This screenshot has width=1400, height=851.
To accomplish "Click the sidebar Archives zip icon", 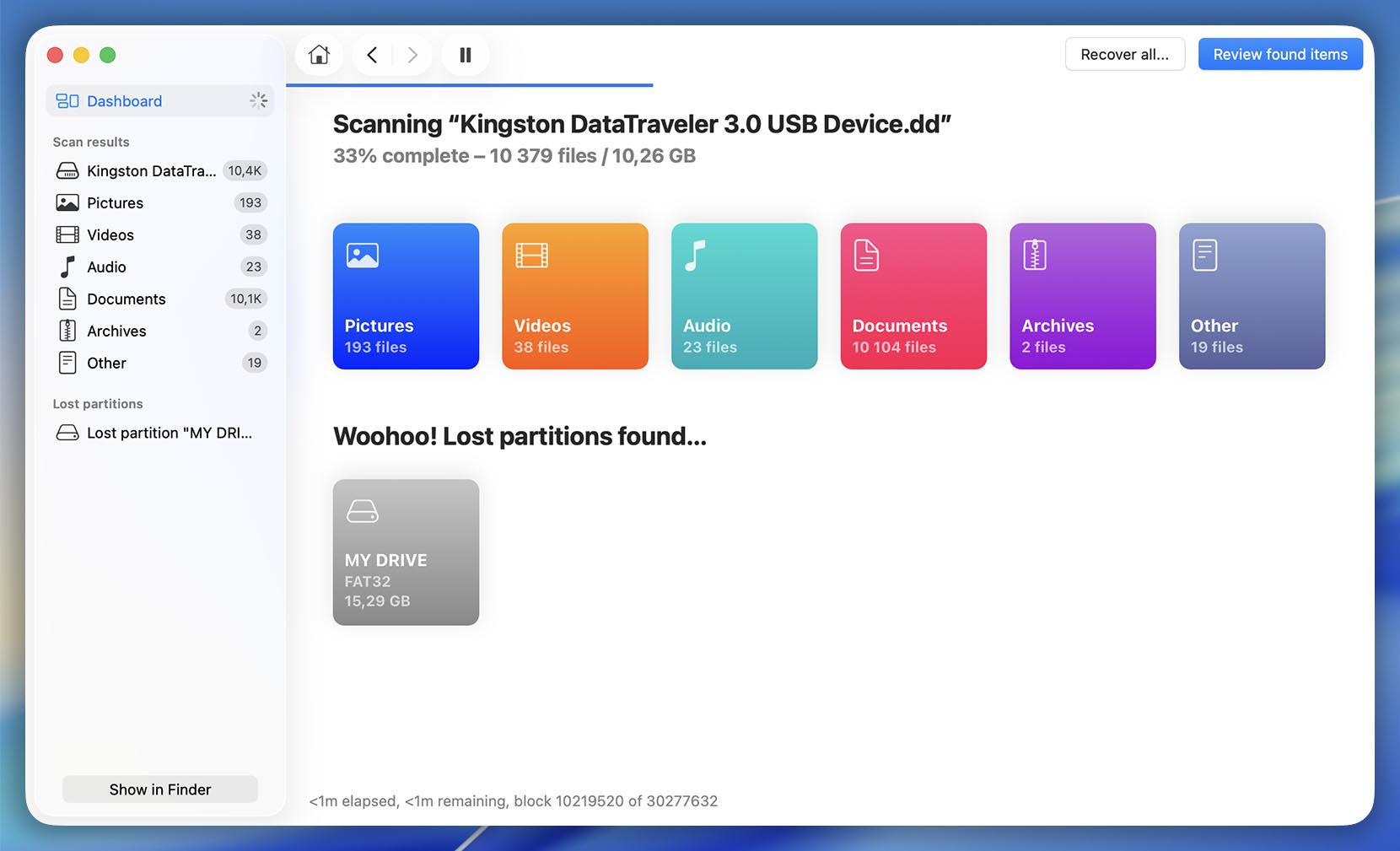I will tap(67, 331).
